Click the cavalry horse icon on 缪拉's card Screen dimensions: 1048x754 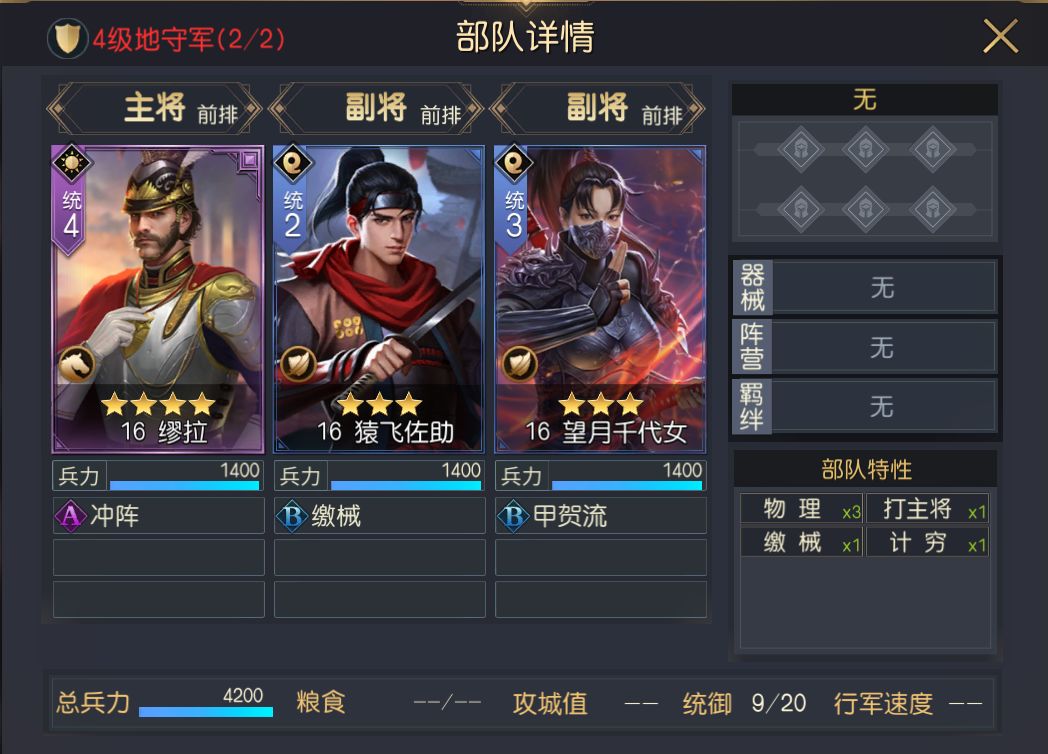[76, 364]
